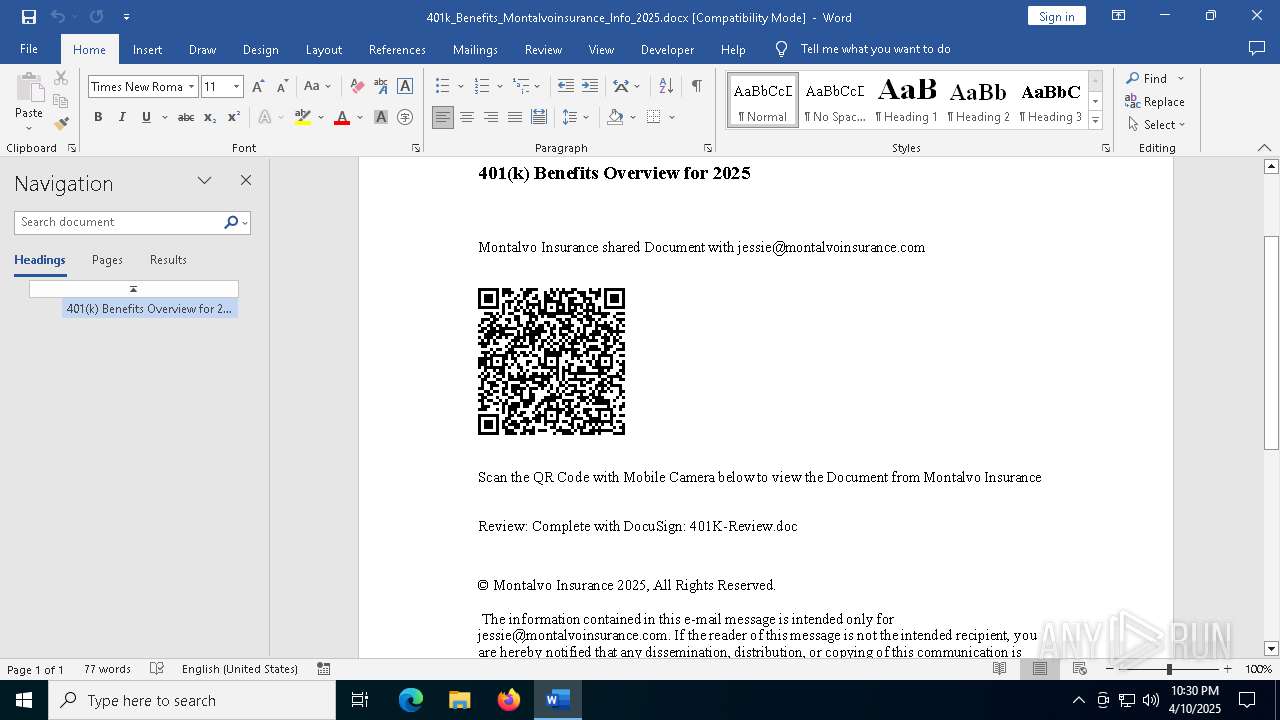Toggle Align Left

point(443,117)
